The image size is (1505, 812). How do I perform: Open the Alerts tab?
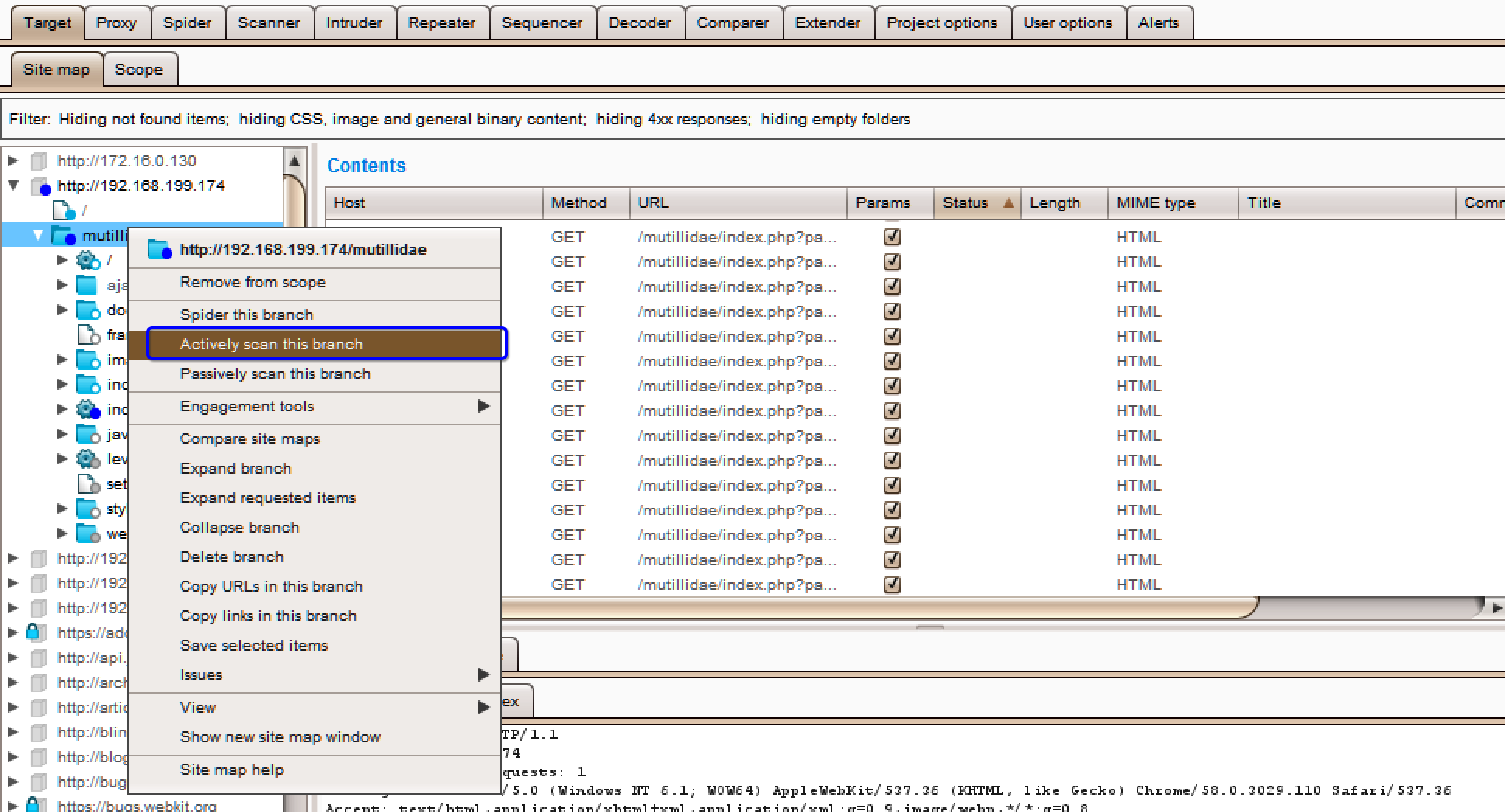(x=1159, y=23)
